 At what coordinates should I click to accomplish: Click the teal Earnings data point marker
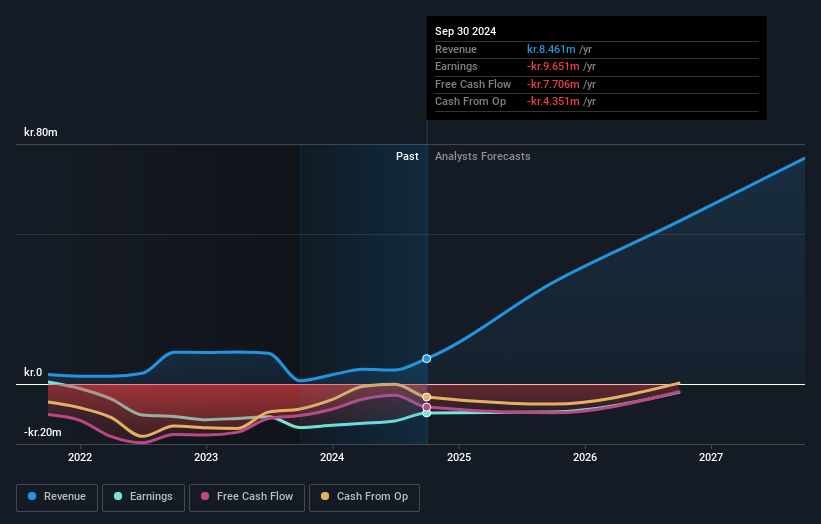coord(427,414)
